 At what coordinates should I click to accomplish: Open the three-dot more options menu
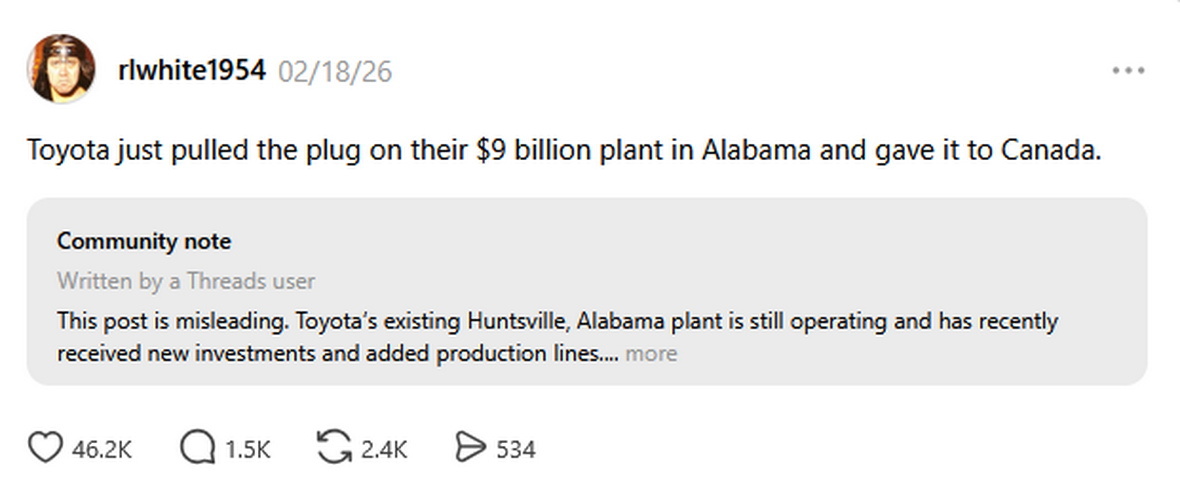coord(1127,71)
